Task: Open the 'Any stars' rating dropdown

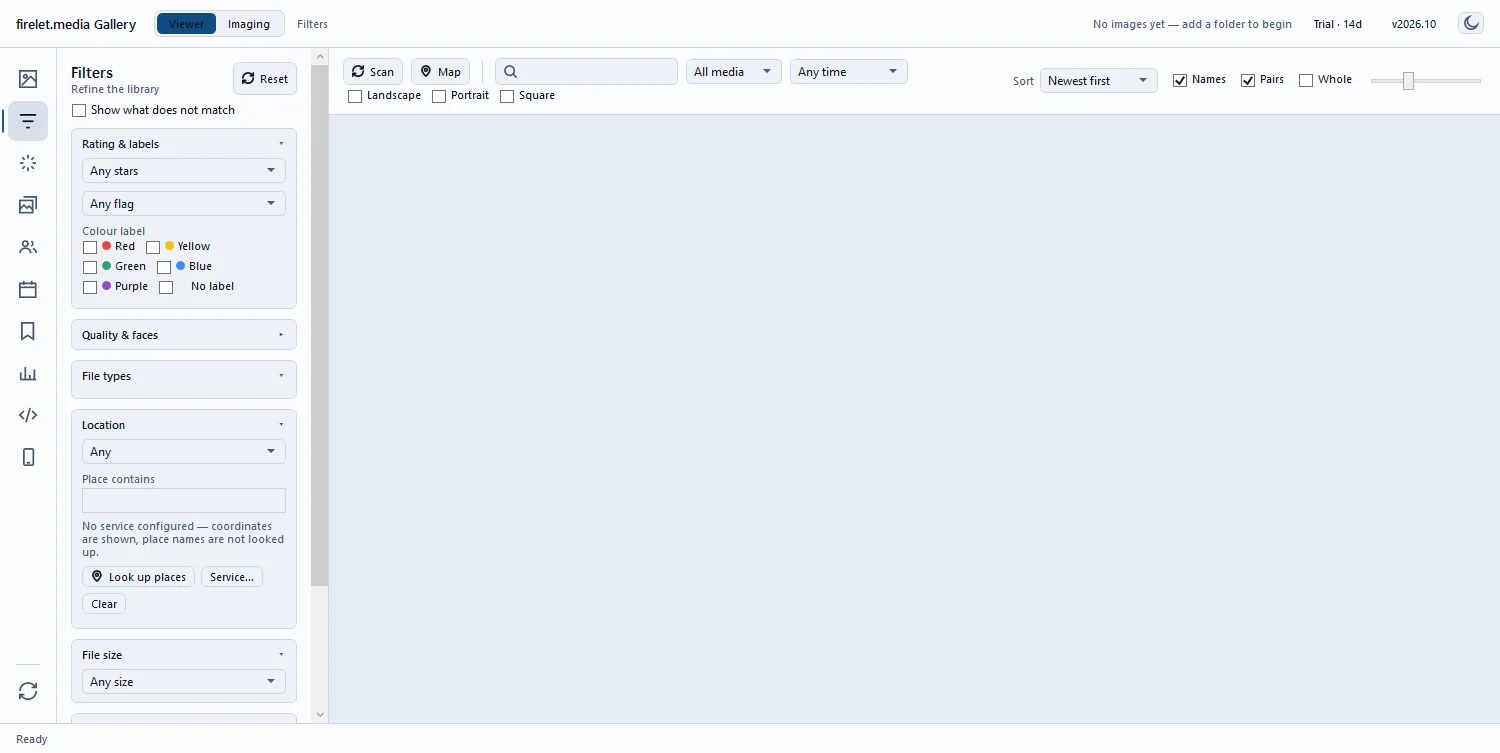Action: [184, 171]
